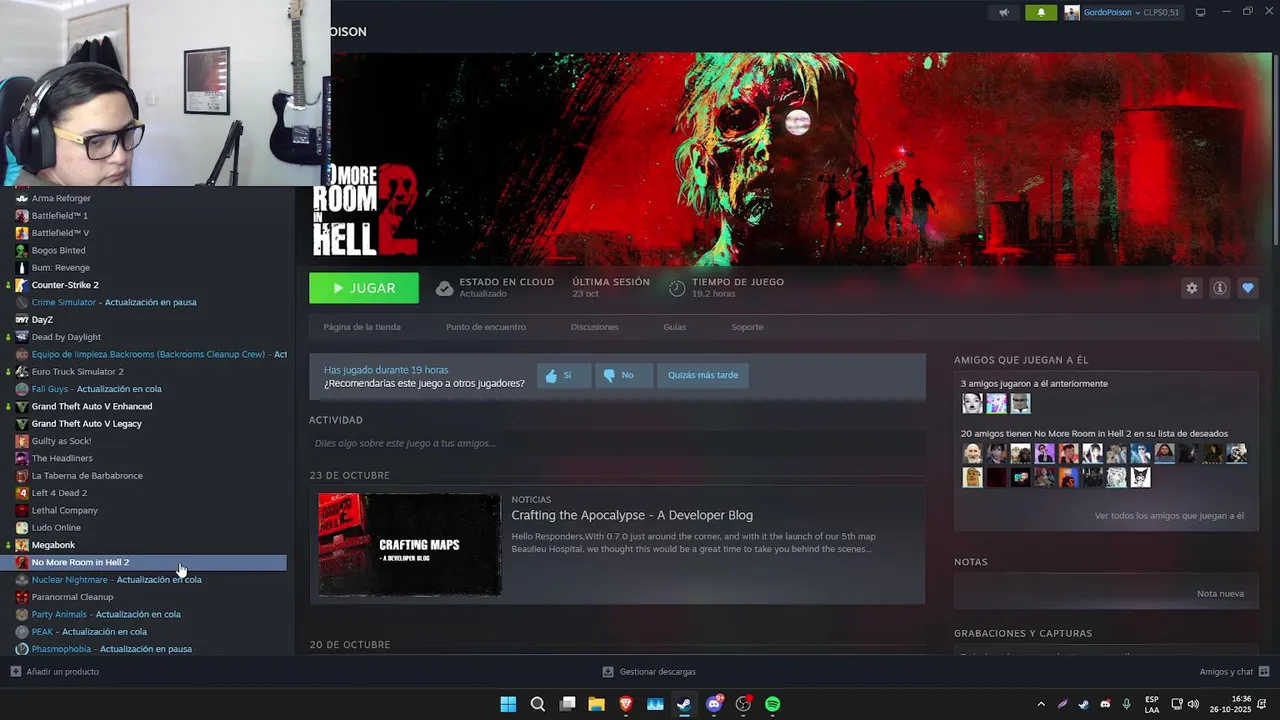Image resolution: width=1280 pixels, height=720 pixels.
Task: Open Discord from the taskbar
Action: click(x=714, y=704)
